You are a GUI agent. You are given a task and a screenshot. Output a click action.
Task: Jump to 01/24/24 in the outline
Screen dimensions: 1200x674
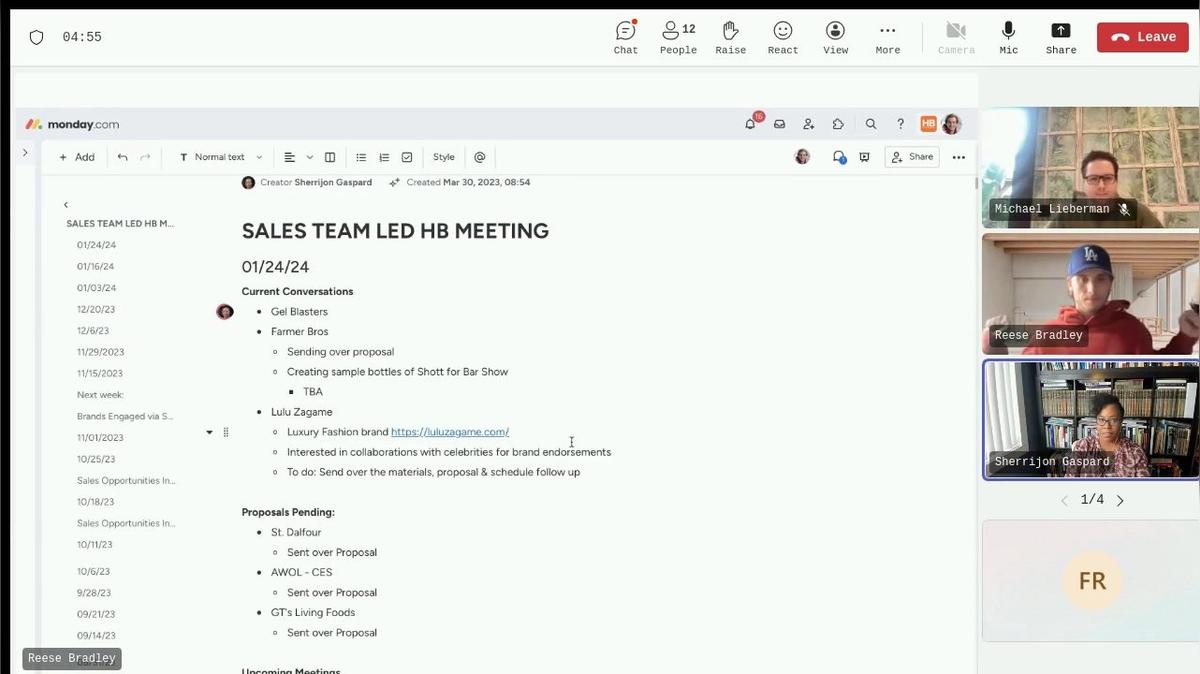(96, 245)
